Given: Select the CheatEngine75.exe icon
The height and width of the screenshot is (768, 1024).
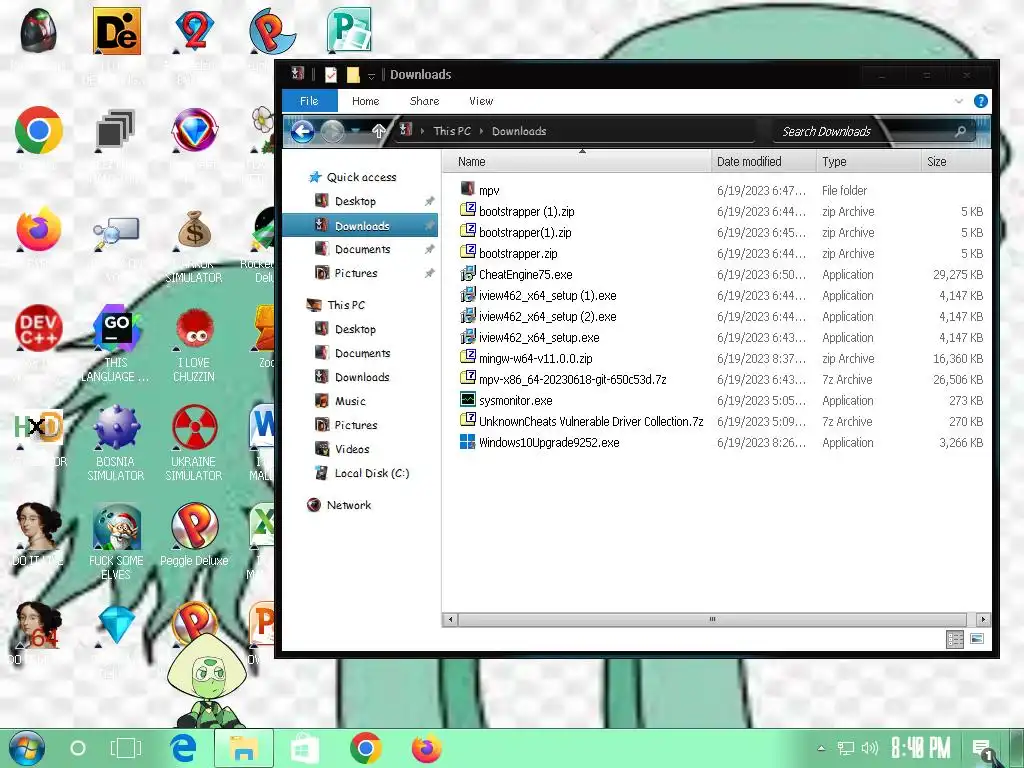Looking at the screenshot, I should point(467,274).
